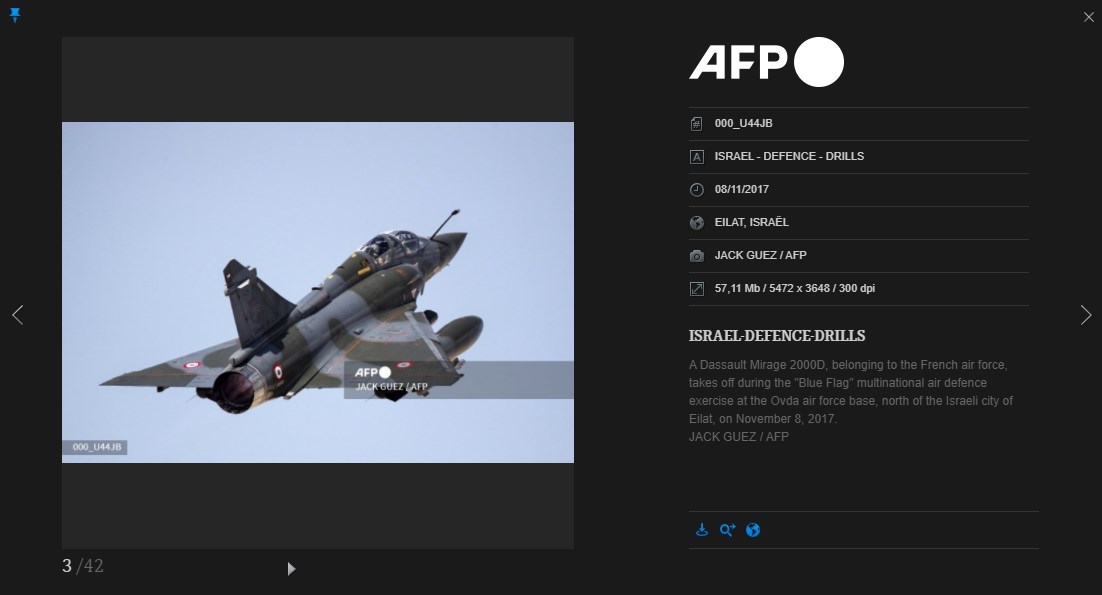Go to the previous image
Image resolution: width=1102 pixels, height=595 pixels.
[x=17, y=315]
